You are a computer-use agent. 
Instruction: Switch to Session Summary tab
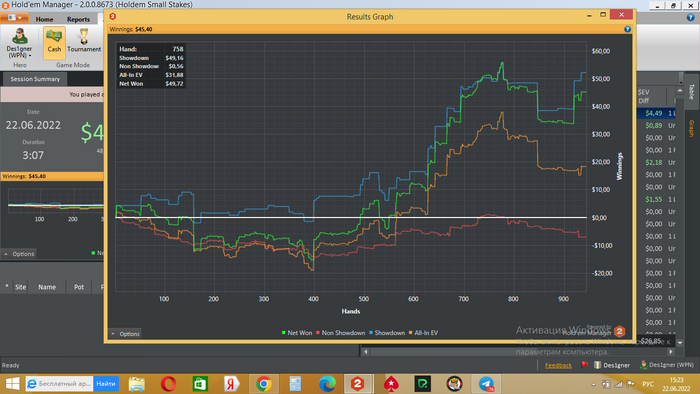[x=35, y=79]
